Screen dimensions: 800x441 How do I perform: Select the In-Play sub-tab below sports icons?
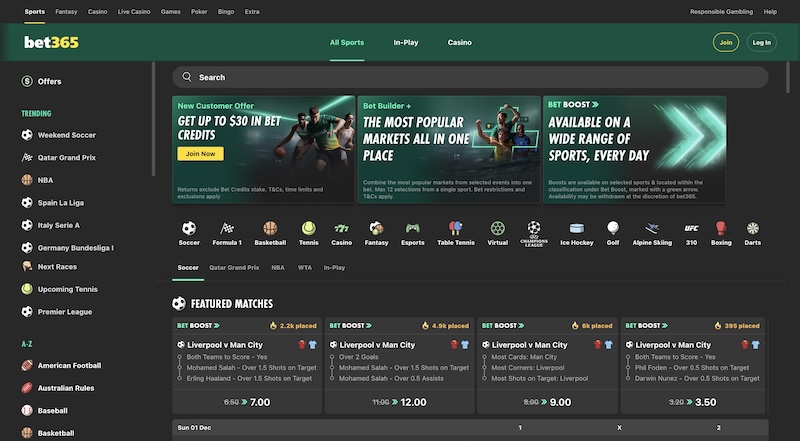(334, 267)
